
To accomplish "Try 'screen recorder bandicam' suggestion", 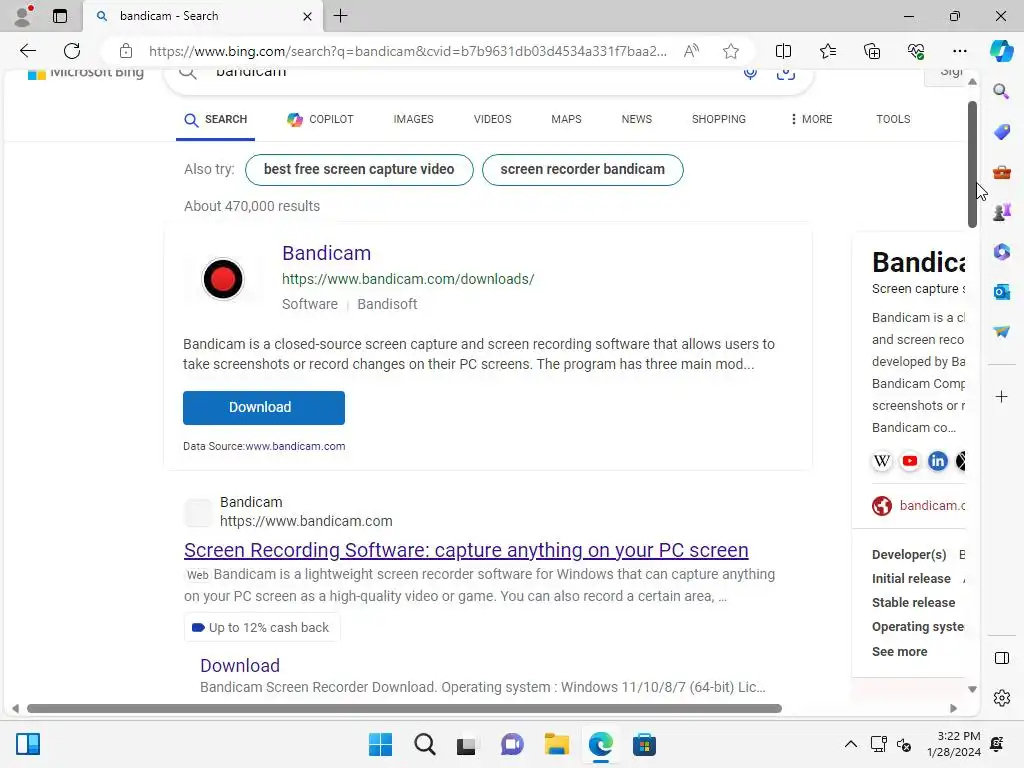I will tap(583, 170).
